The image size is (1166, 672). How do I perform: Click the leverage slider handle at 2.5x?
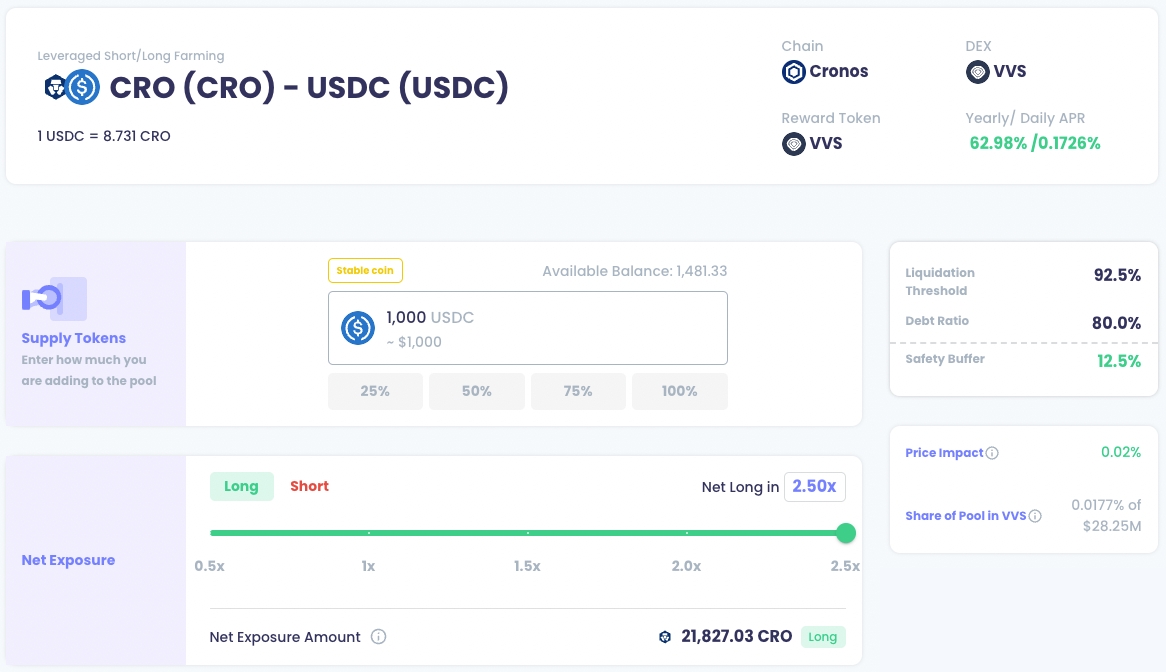845,533
